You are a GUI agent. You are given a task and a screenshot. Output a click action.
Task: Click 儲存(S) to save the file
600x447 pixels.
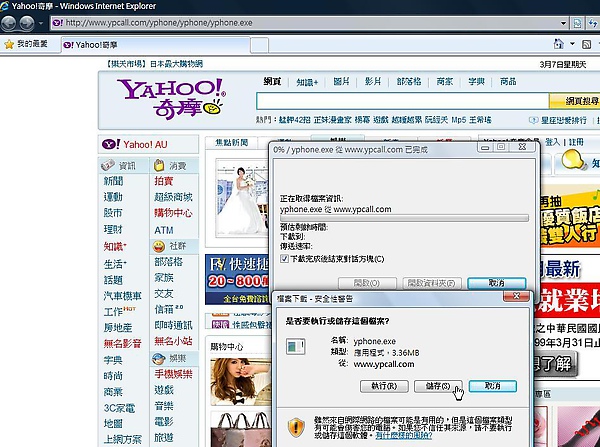[438, 386]
